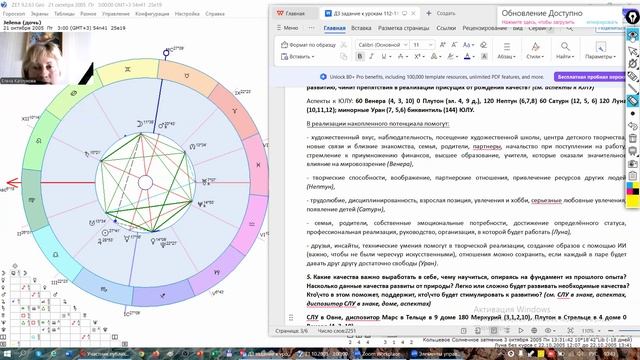Open the 'Параметры' settings dropdown
The image size is (640, 360).
[x=600, y=51]
